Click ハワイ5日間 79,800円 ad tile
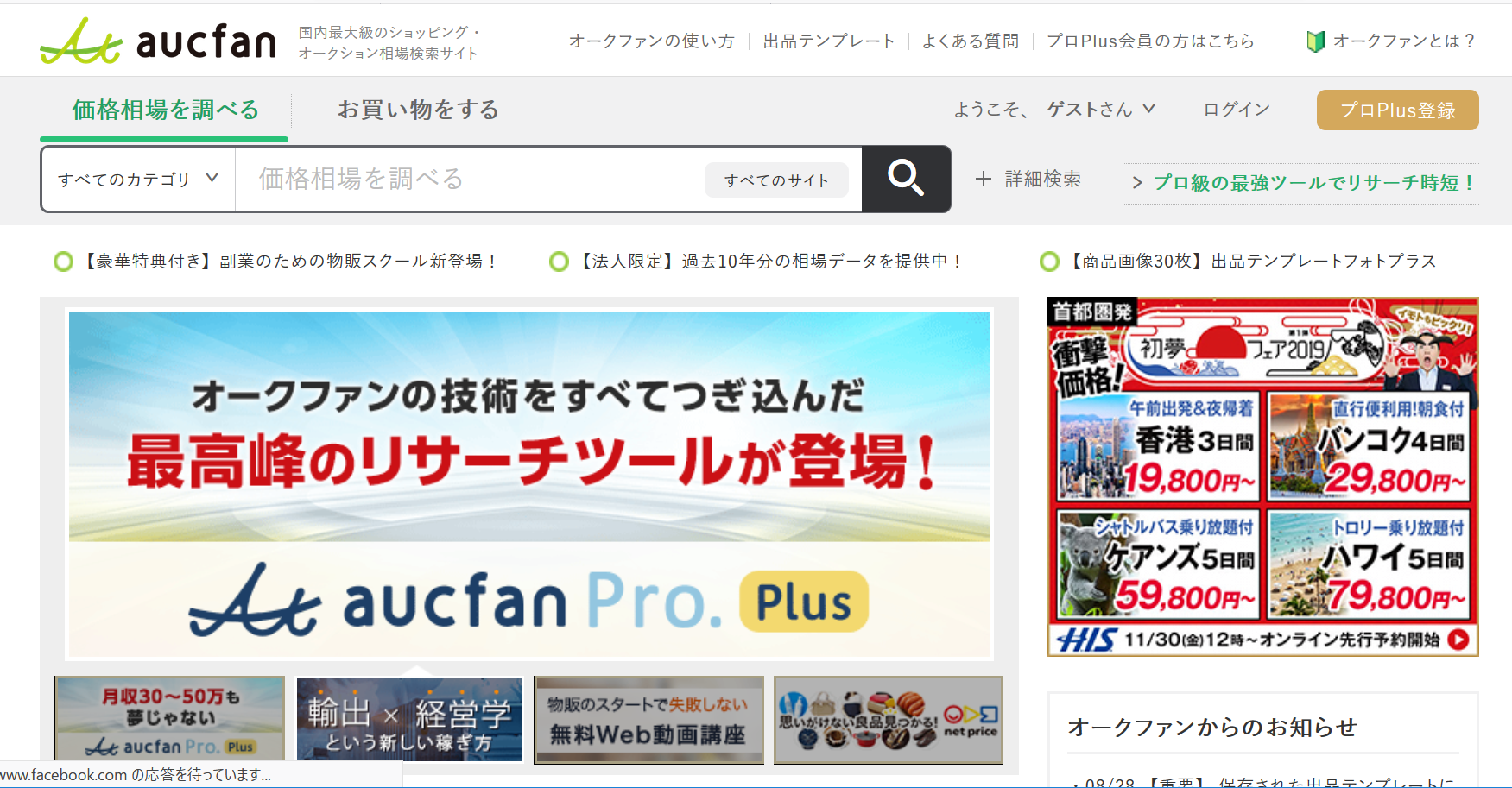This screenshot has width=1512, height=788. tap(1369, 564)
